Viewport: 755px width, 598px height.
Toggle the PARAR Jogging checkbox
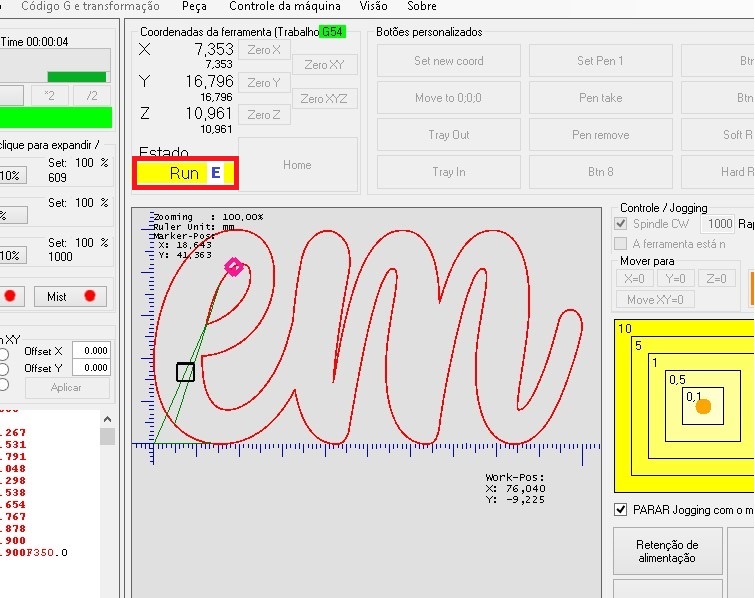pyautogui.click(x=621, y=510)
